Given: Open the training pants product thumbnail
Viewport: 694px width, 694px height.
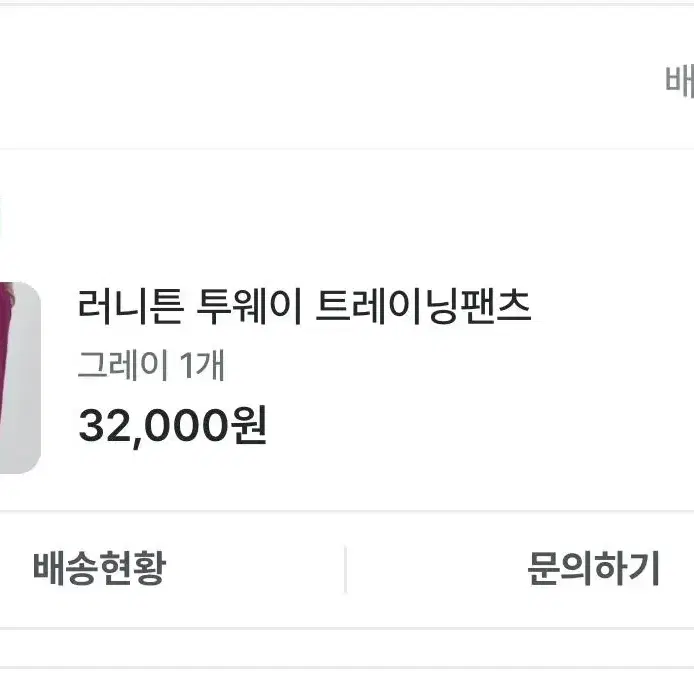Looking at the screenshot, I should click(20, 378).
